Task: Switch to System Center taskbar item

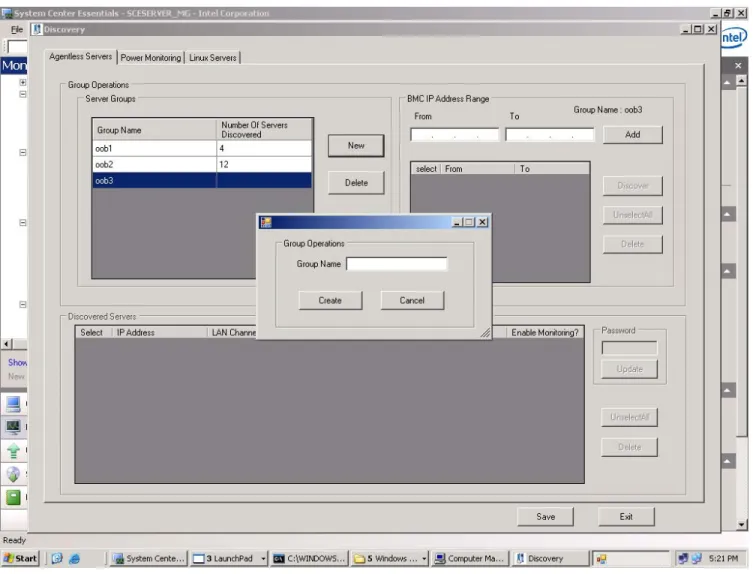Action: coord(148,558)
